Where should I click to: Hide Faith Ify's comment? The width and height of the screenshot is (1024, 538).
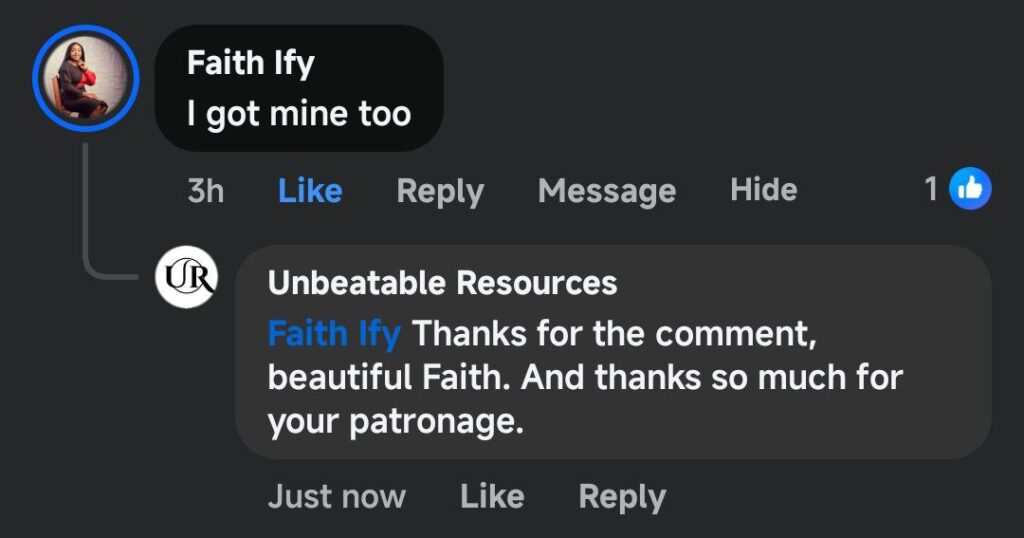(x=763, y=189)
